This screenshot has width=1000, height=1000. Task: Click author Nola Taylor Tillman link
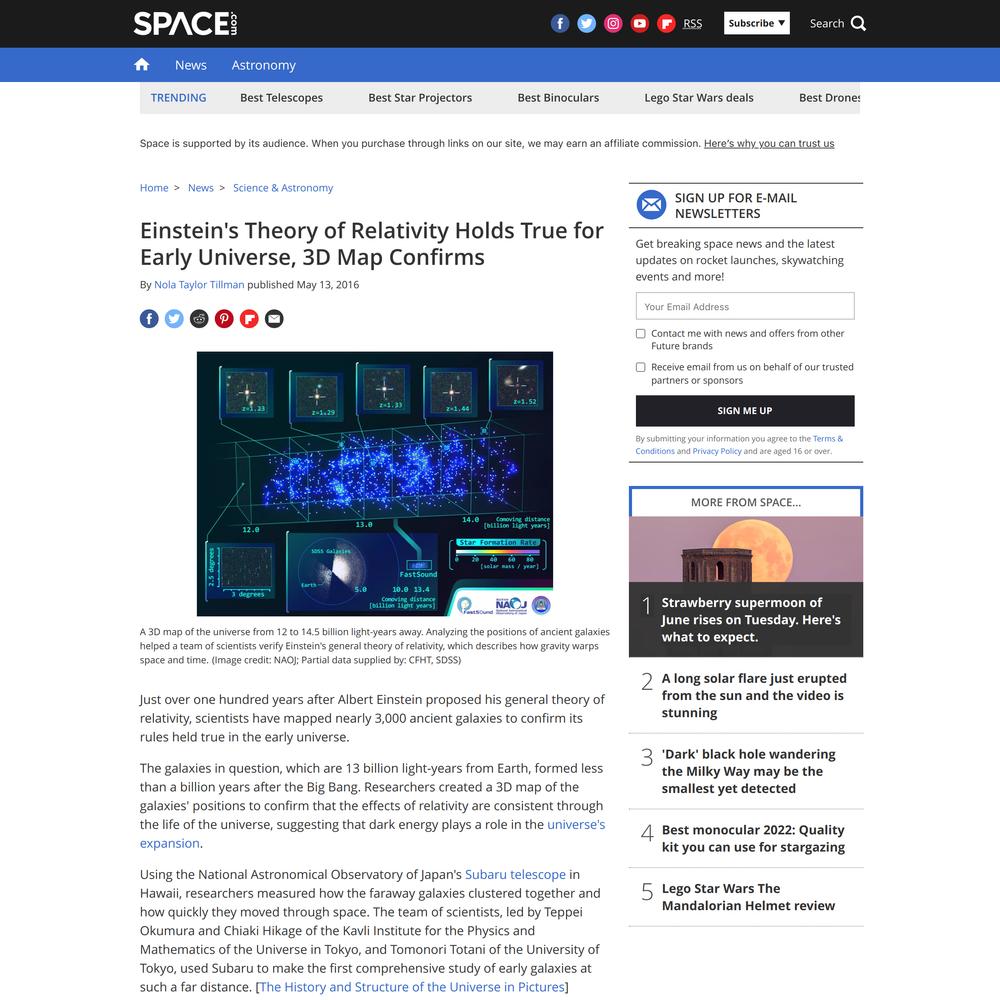tap(199, 284)
